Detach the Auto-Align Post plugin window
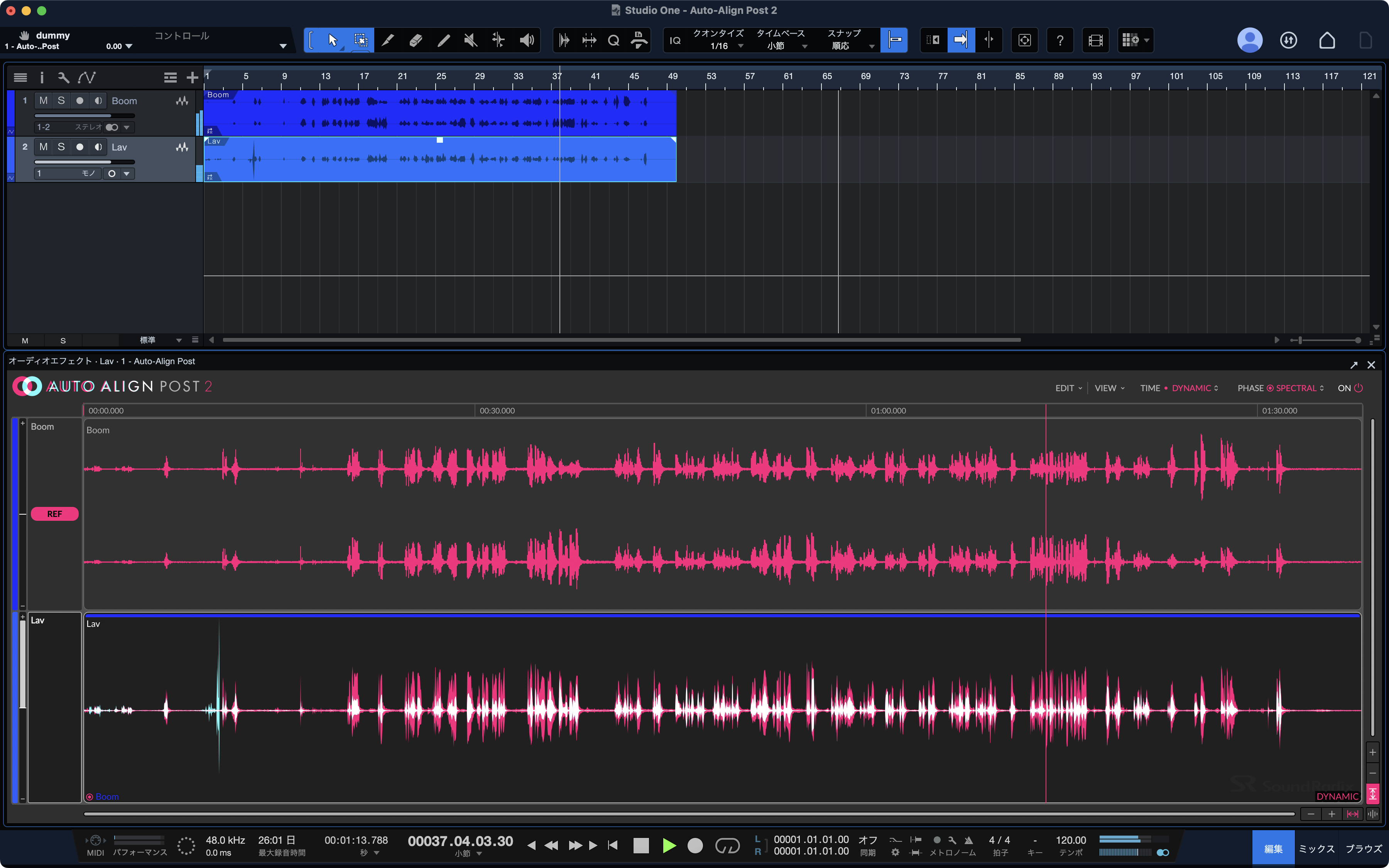The height and width of the screenshot is (868, 1389). pyautogui.click(x=1354, y=365)
